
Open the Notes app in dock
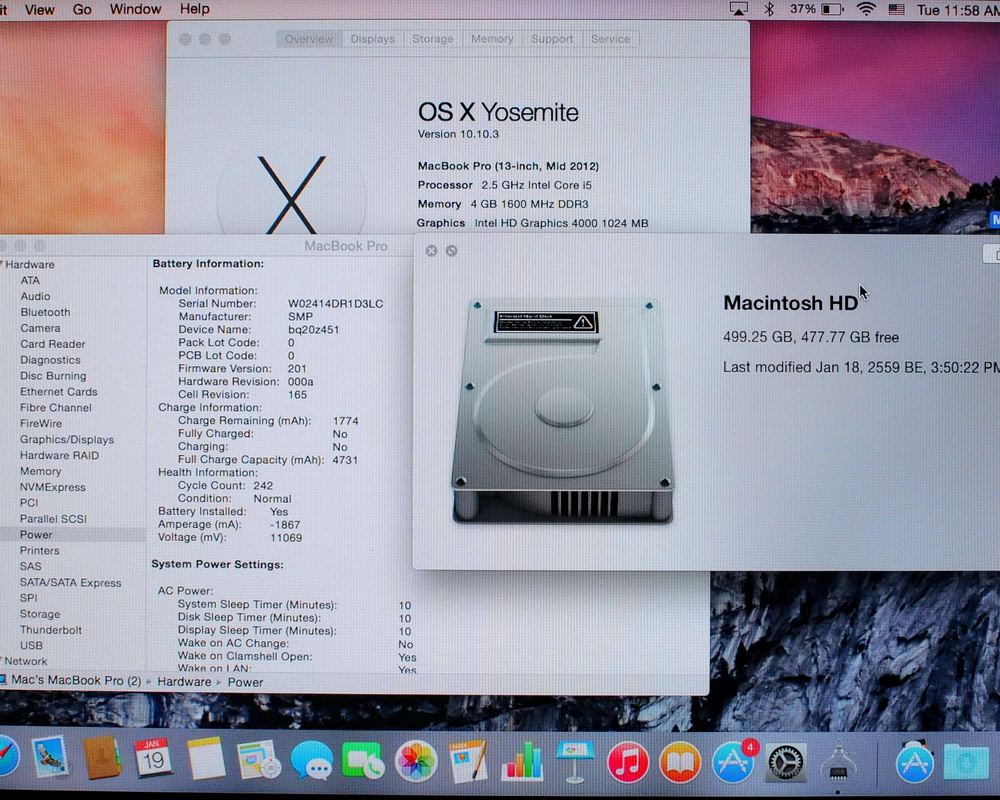(x=205, y=759)
